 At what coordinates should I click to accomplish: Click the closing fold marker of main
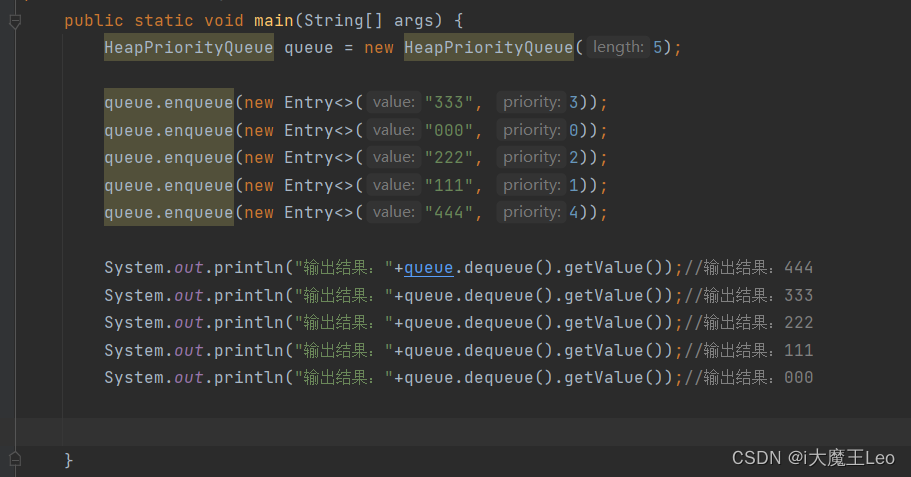15,460
